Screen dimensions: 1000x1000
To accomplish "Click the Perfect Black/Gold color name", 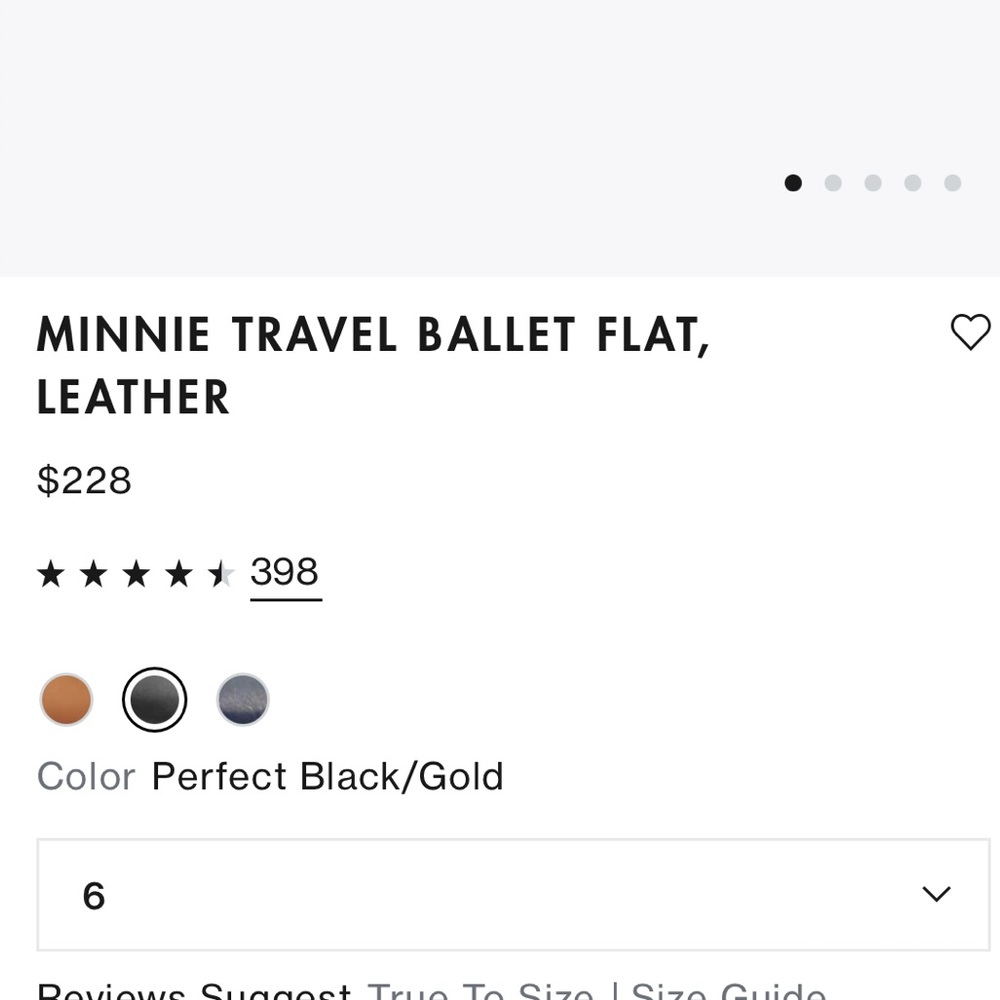I will (327, 776).
